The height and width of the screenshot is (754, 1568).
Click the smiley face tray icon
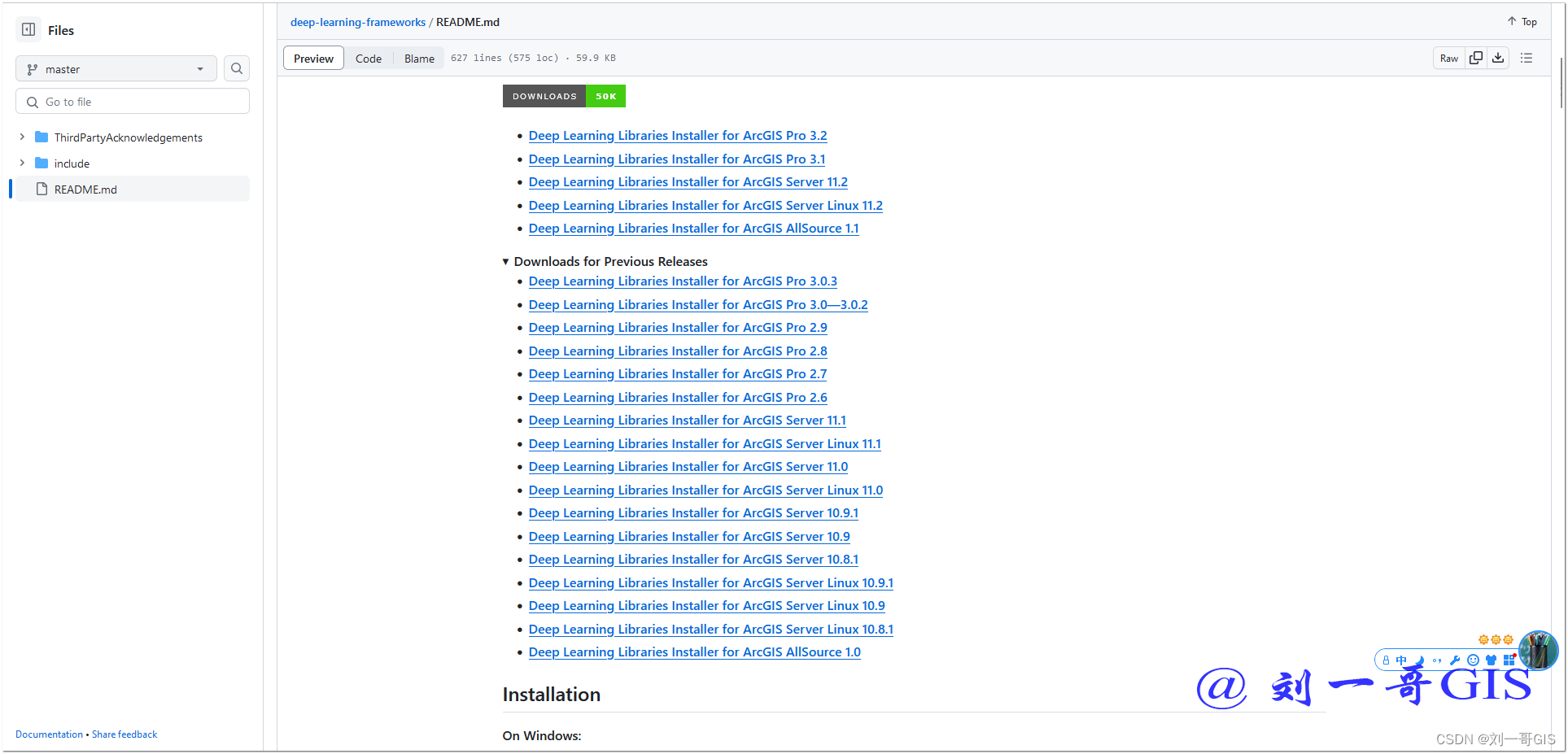1473,660
